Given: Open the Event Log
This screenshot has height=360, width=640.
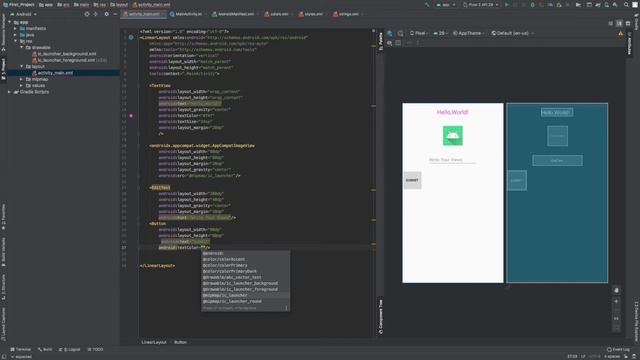Looking at the screenshot, I should click(x=618, y=349).
